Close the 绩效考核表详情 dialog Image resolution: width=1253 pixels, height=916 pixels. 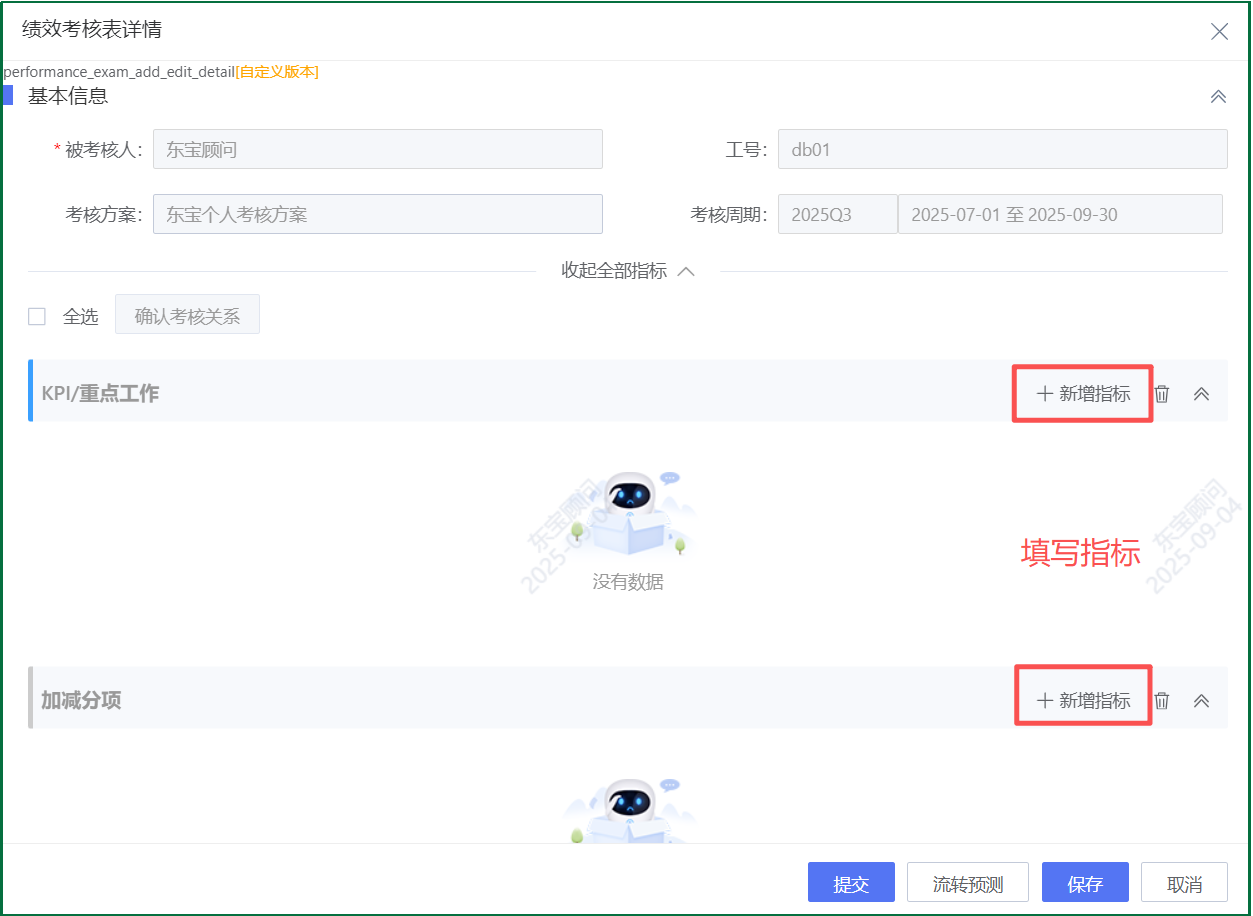1219,31
